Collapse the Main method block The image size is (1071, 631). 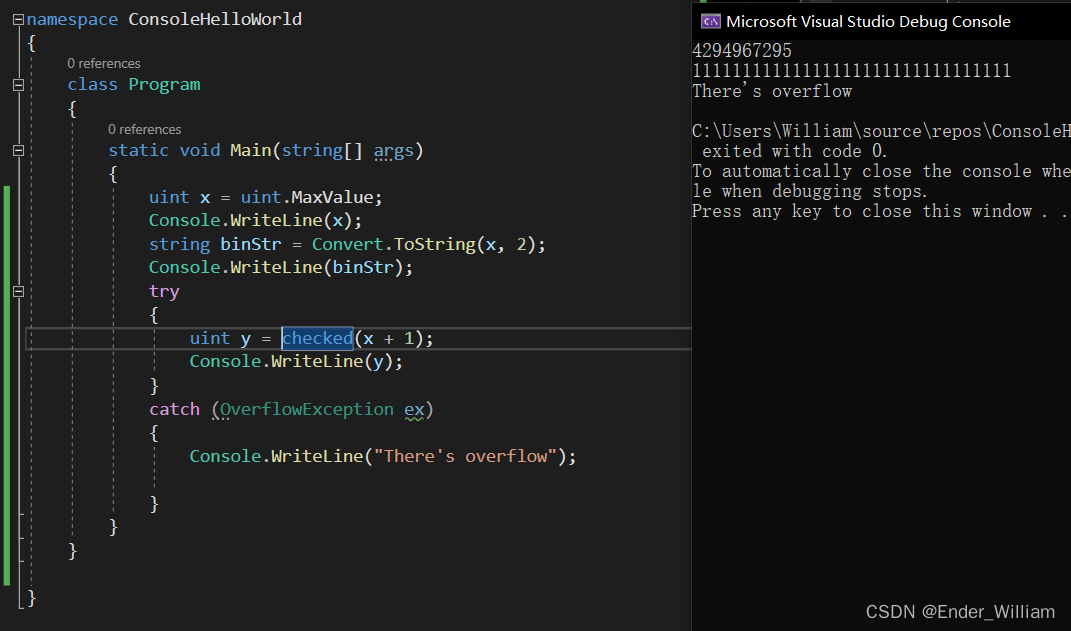[x=18, y=151]
